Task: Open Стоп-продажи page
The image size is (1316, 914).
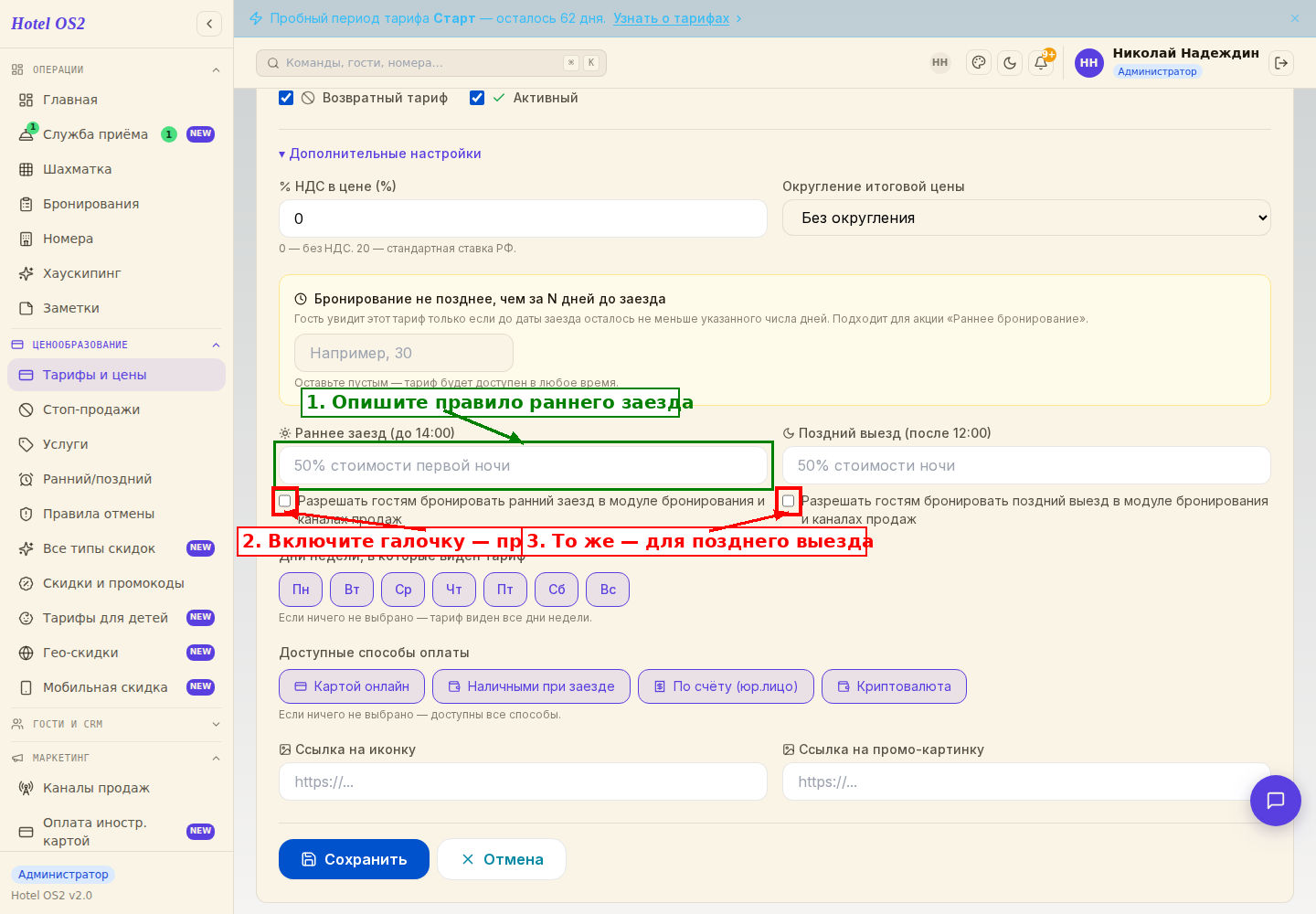Action: click(116, 409)
